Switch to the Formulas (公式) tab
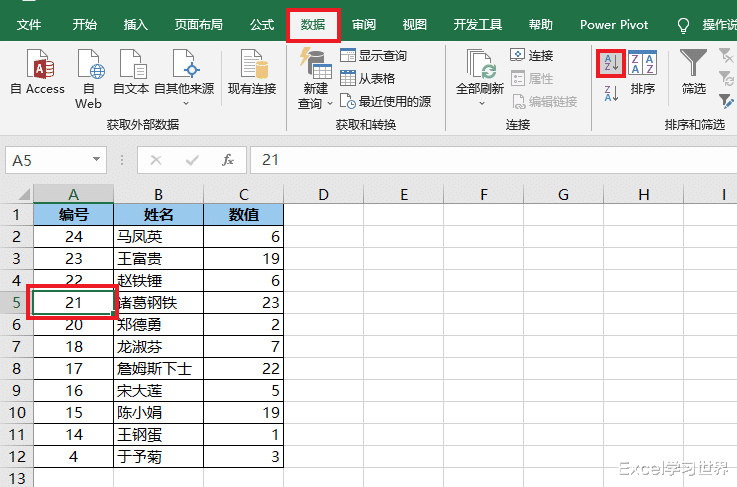 [x=262, y=24]
